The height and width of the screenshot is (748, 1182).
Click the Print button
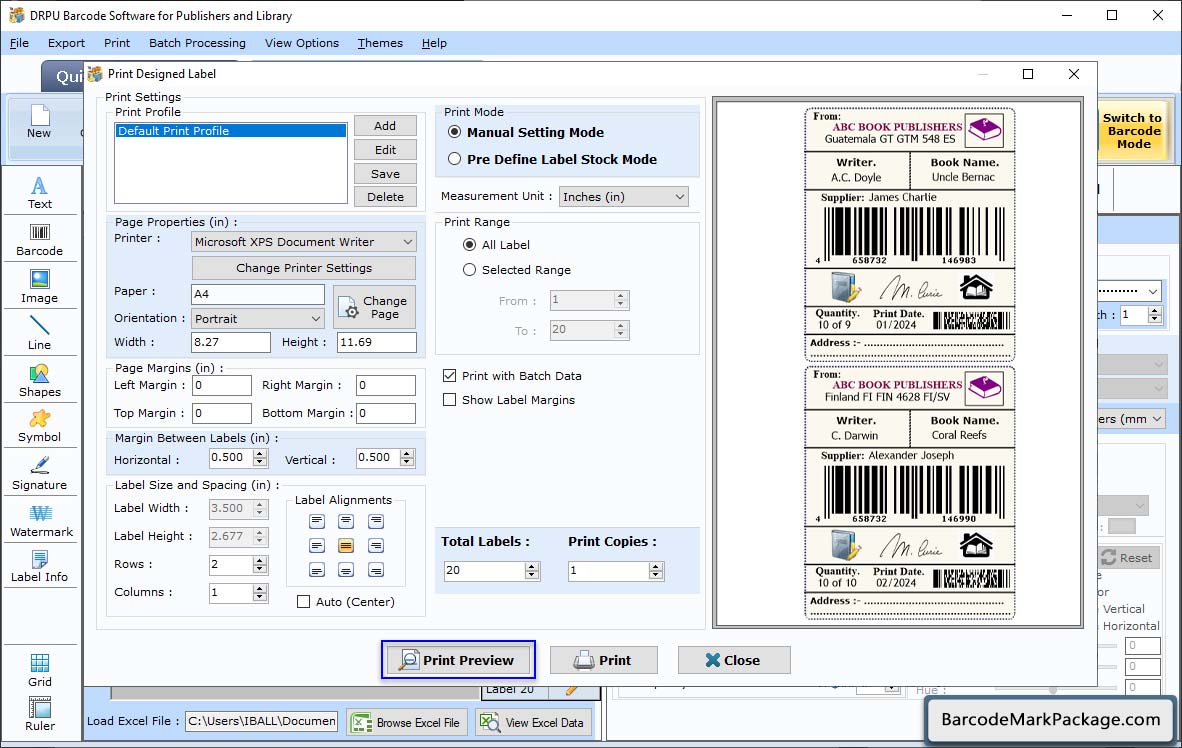pos(603,660)
